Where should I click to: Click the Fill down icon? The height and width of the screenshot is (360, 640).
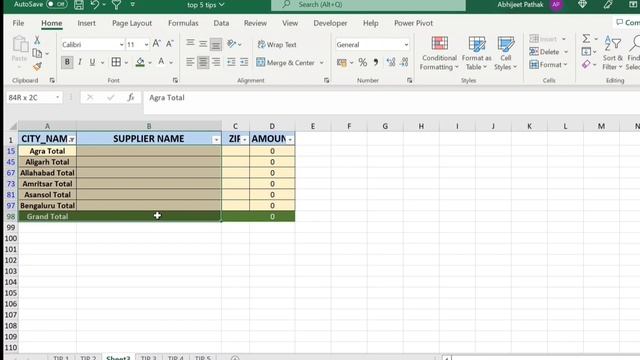tap(586, 52)
